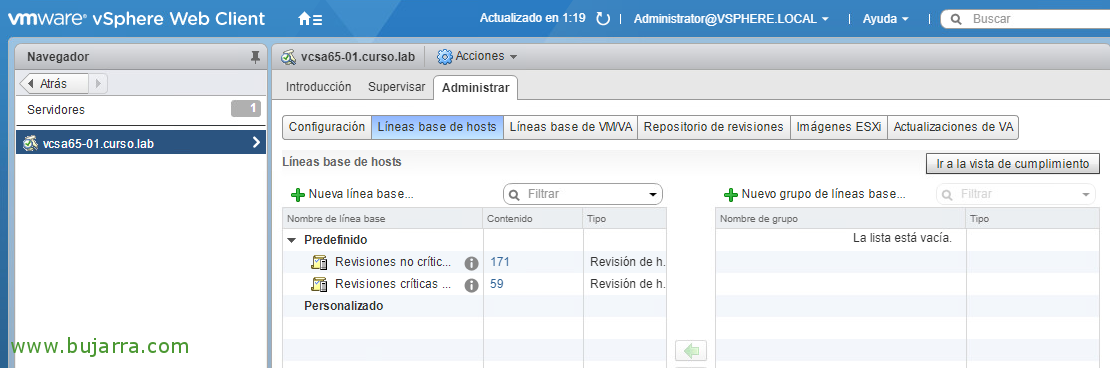Open the Acciones gear menu
This screenshot has height=368, width=1110.
[477, 57]
